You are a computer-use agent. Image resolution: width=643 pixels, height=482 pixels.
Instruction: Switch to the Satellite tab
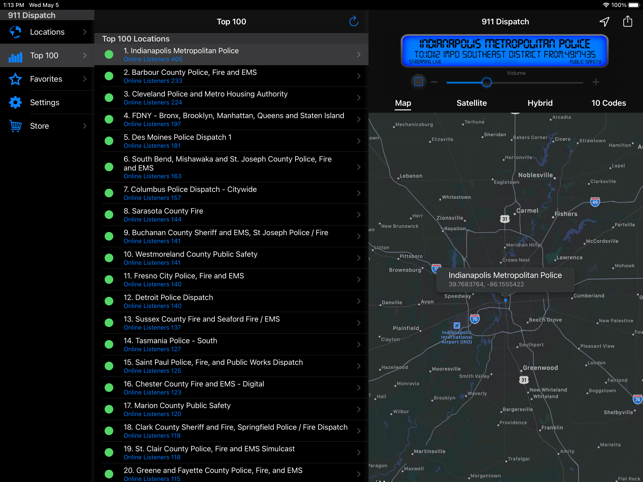[x=472, y=103]
